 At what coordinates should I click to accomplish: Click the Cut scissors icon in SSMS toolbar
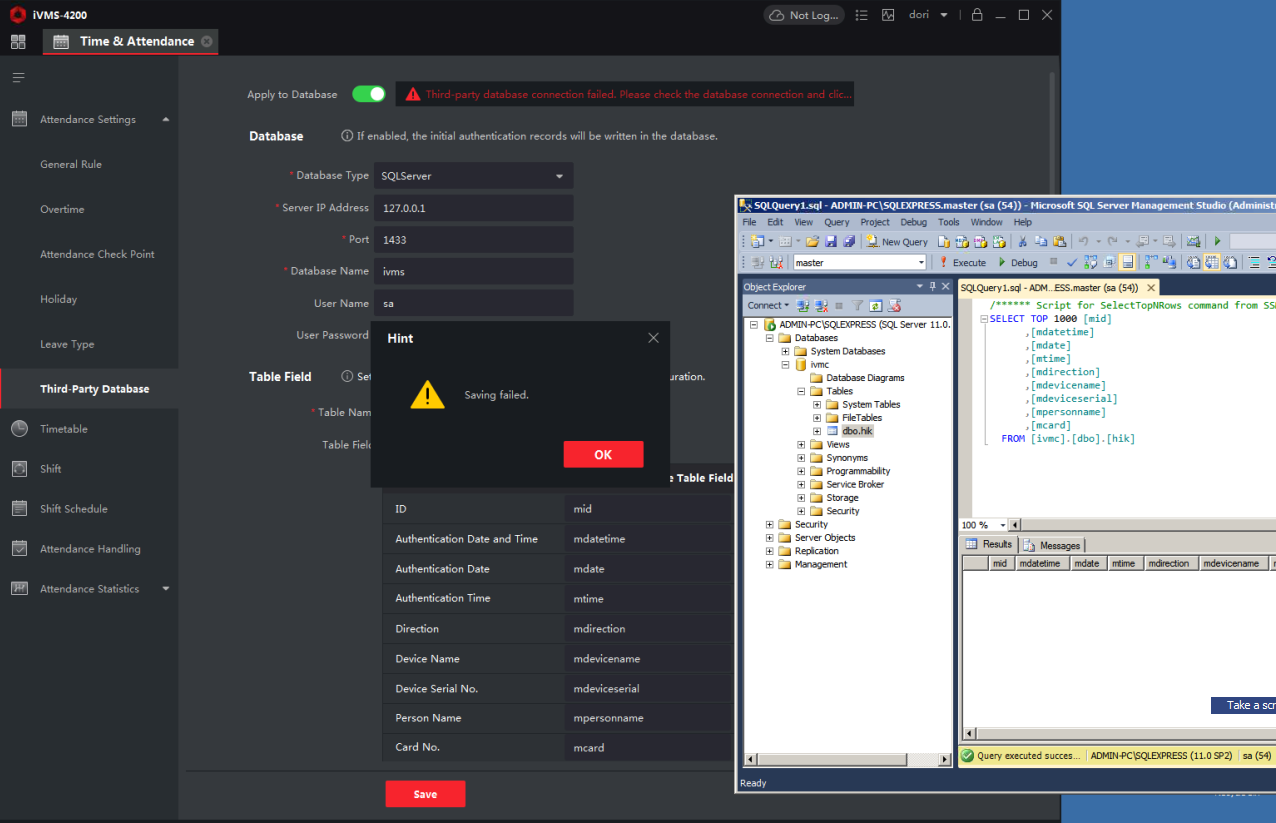pyautogui.click(x=1022, y=241)
